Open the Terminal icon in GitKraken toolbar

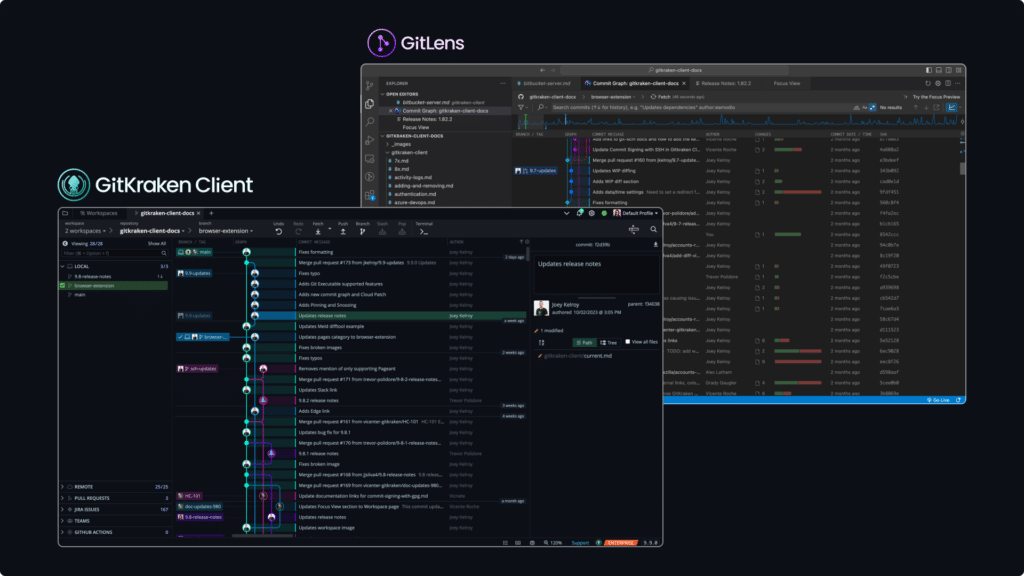coord(423,231)
